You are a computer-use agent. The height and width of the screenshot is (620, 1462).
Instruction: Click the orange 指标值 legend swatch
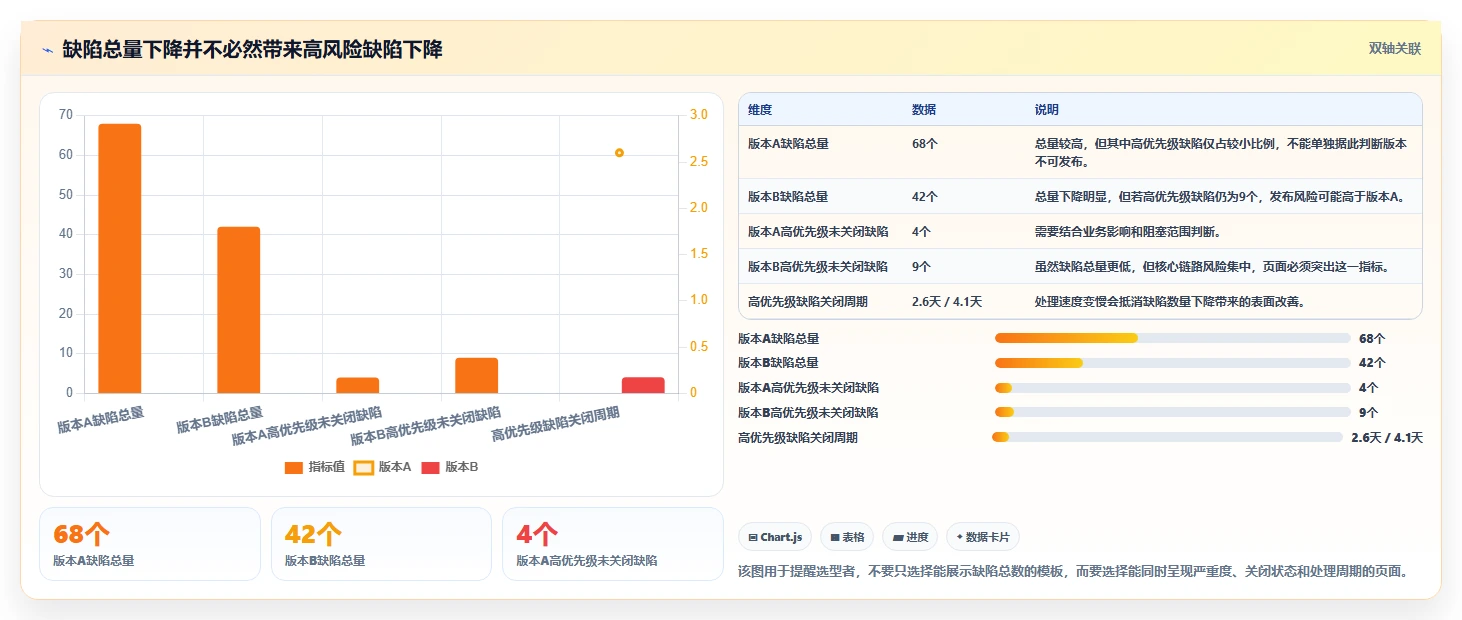(x=293, y=467)
